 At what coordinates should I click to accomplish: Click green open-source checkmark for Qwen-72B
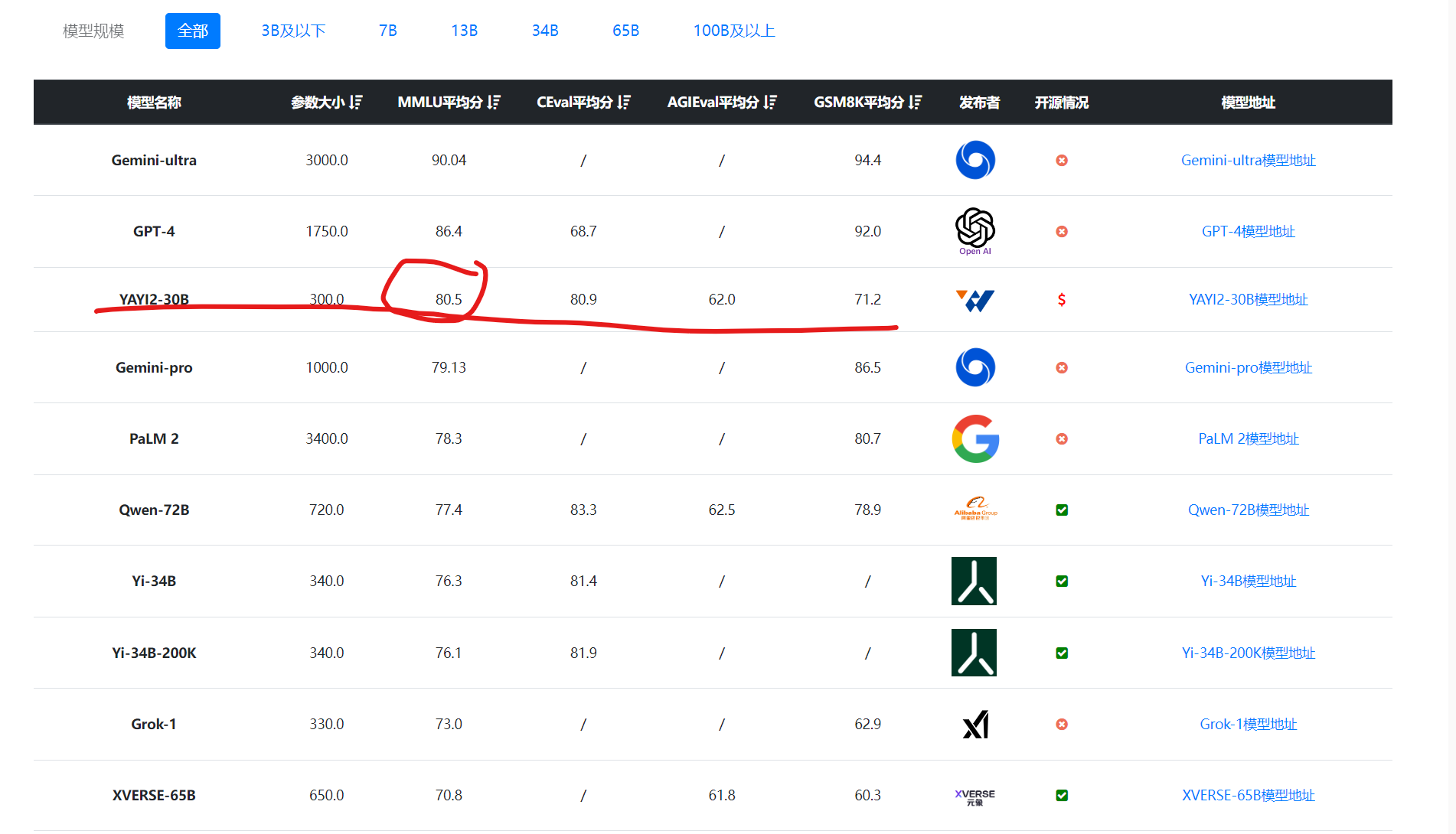click(1061, 510)
